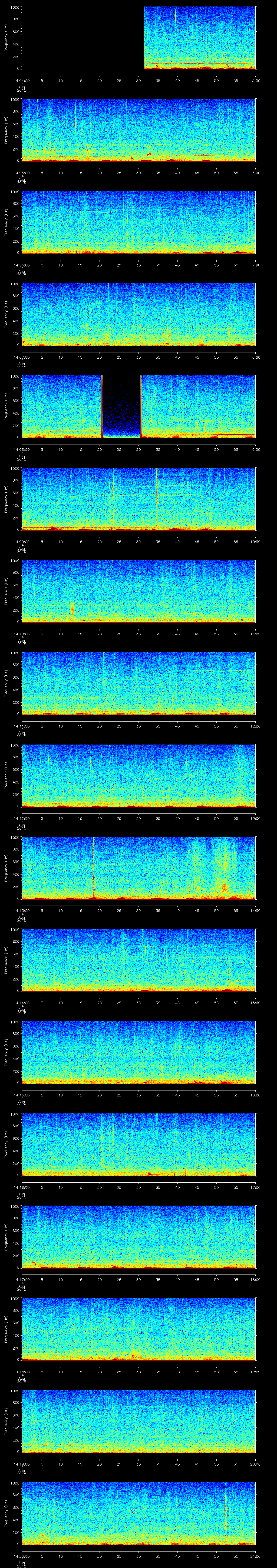The height and width of the screenshot is (1568, 277).
Task: Click the 14:04:00 start time label
Action: (x=21, y=80)
